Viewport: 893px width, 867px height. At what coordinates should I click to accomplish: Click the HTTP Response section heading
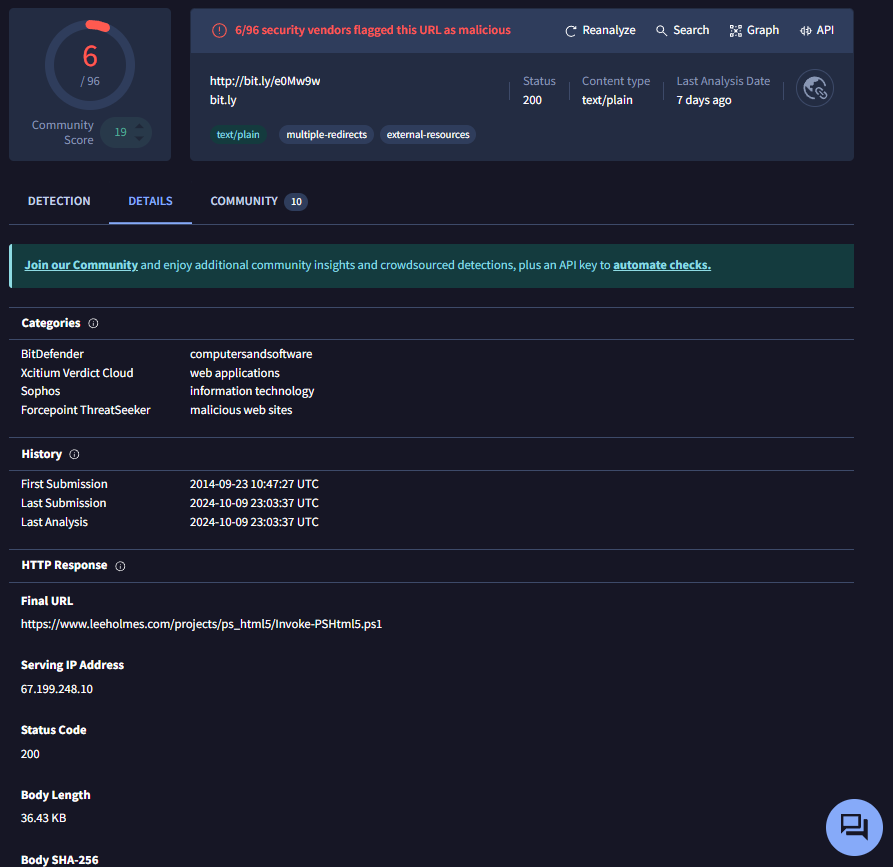coord(64,566)
